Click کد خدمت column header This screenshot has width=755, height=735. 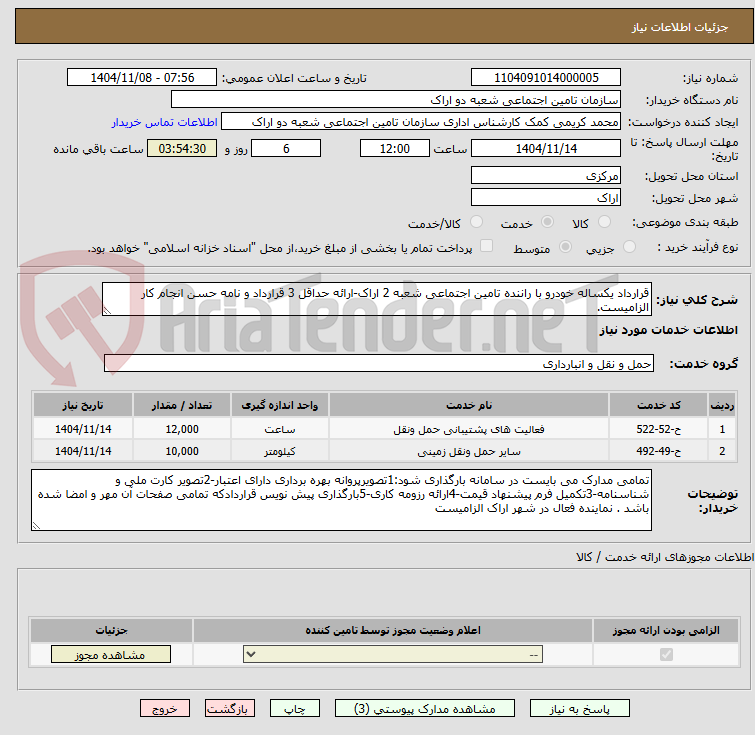click(x=658, y=405)
